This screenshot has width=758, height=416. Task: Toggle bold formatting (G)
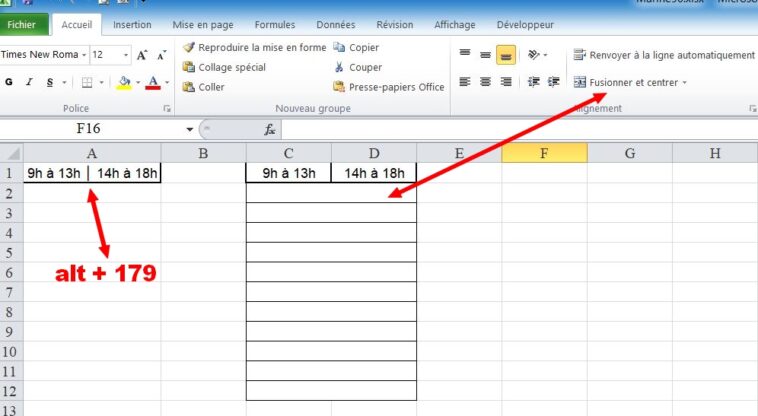point(9,83)
